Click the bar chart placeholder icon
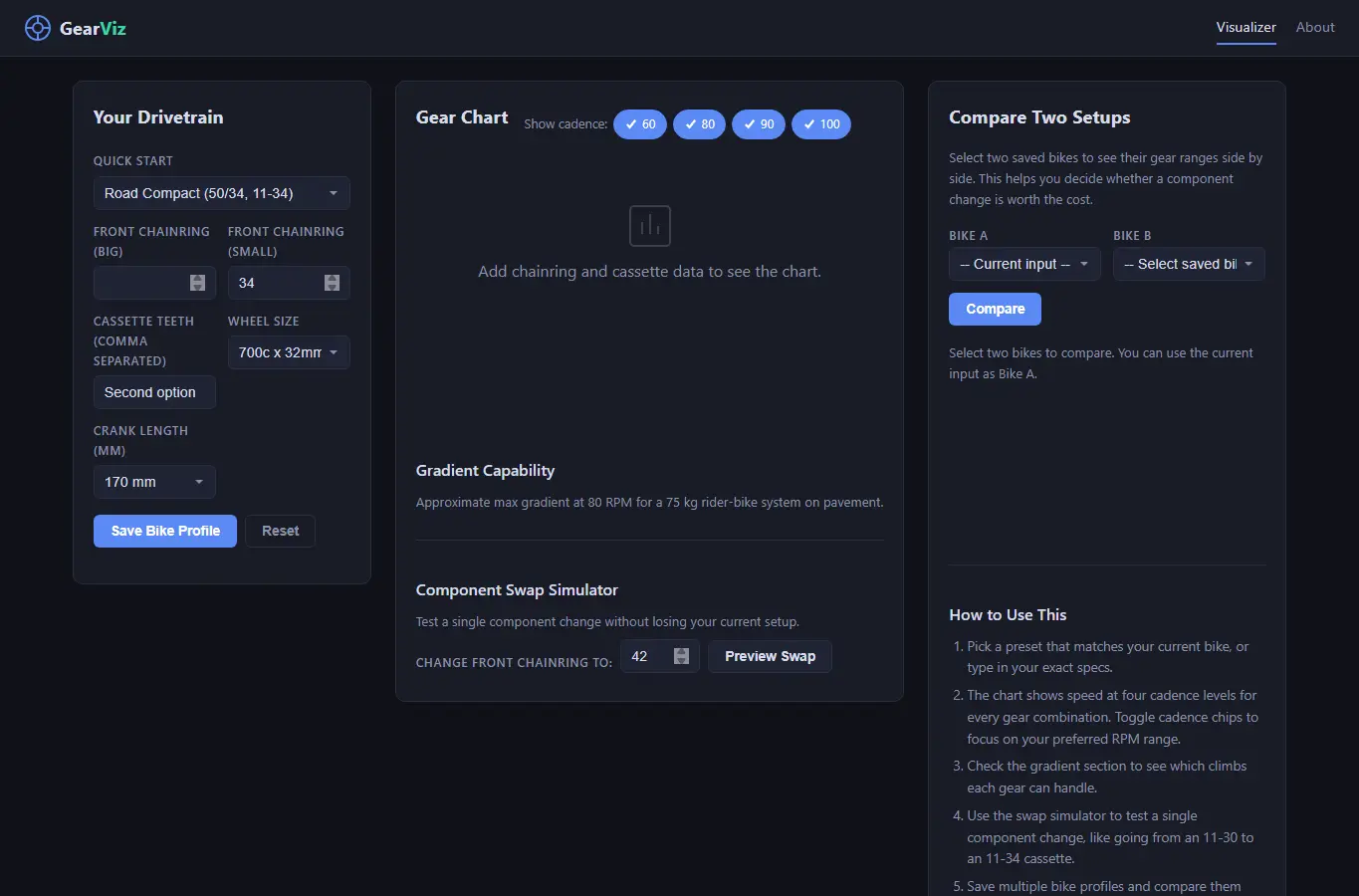 [x=650, y=226]
